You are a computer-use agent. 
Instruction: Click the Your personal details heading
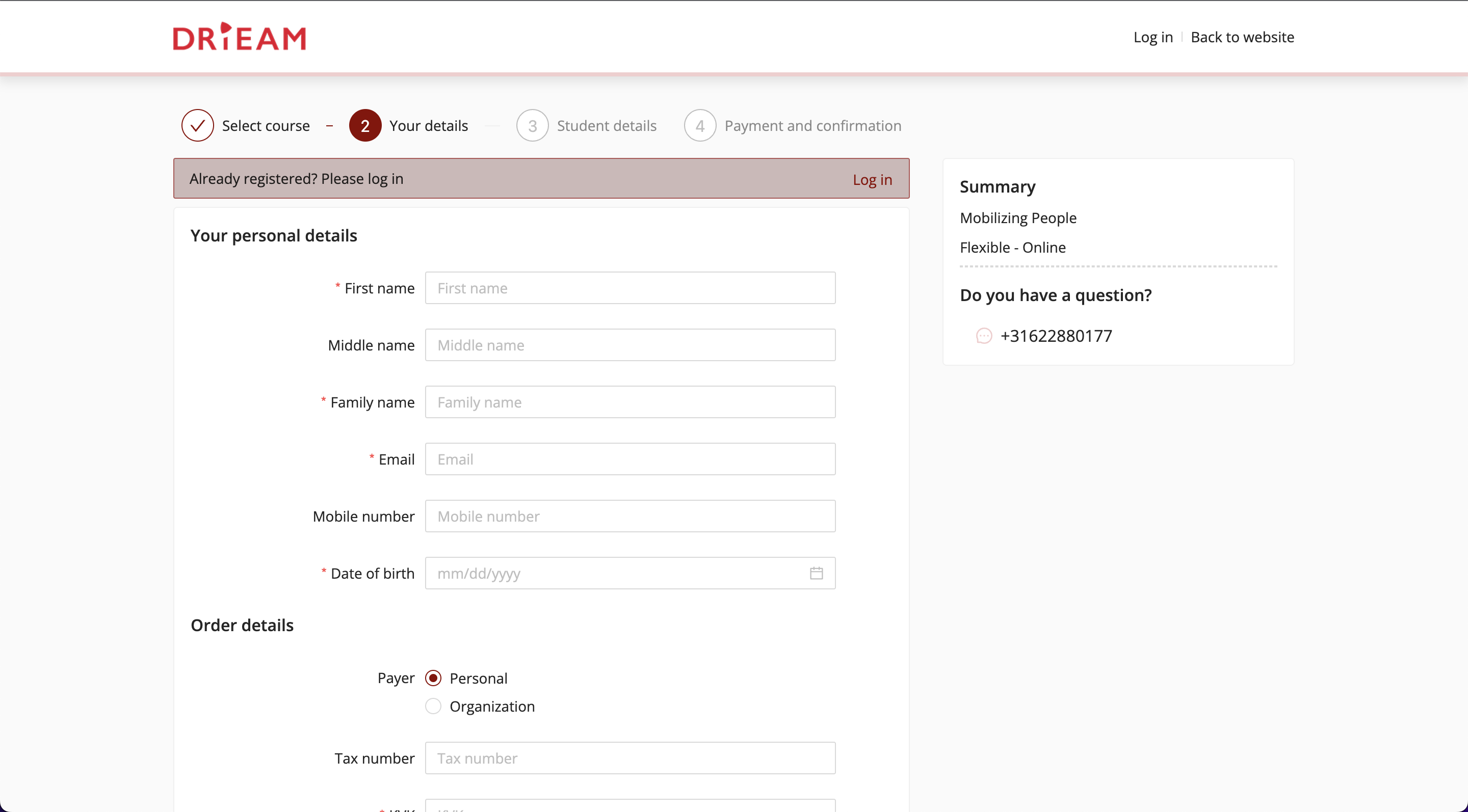274,236
